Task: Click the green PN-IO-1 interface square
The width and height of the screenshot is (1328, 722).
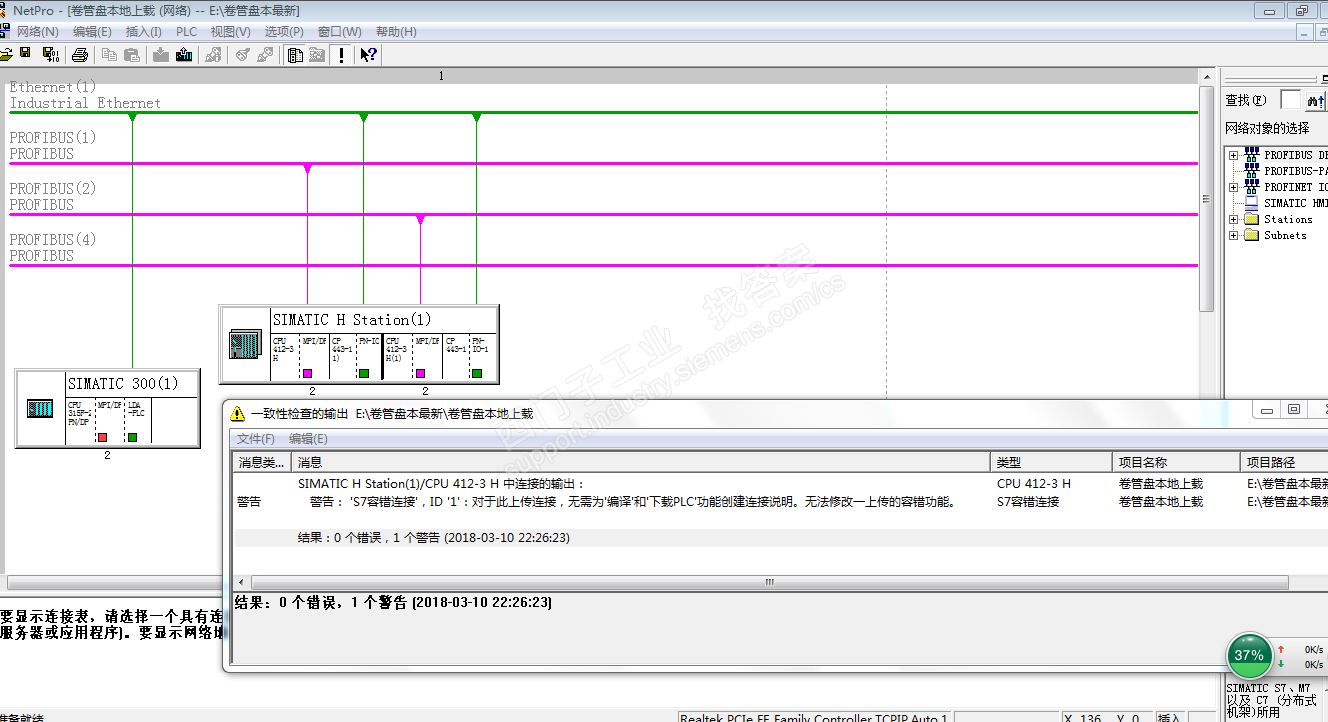Action: click(x=477, y=373)
